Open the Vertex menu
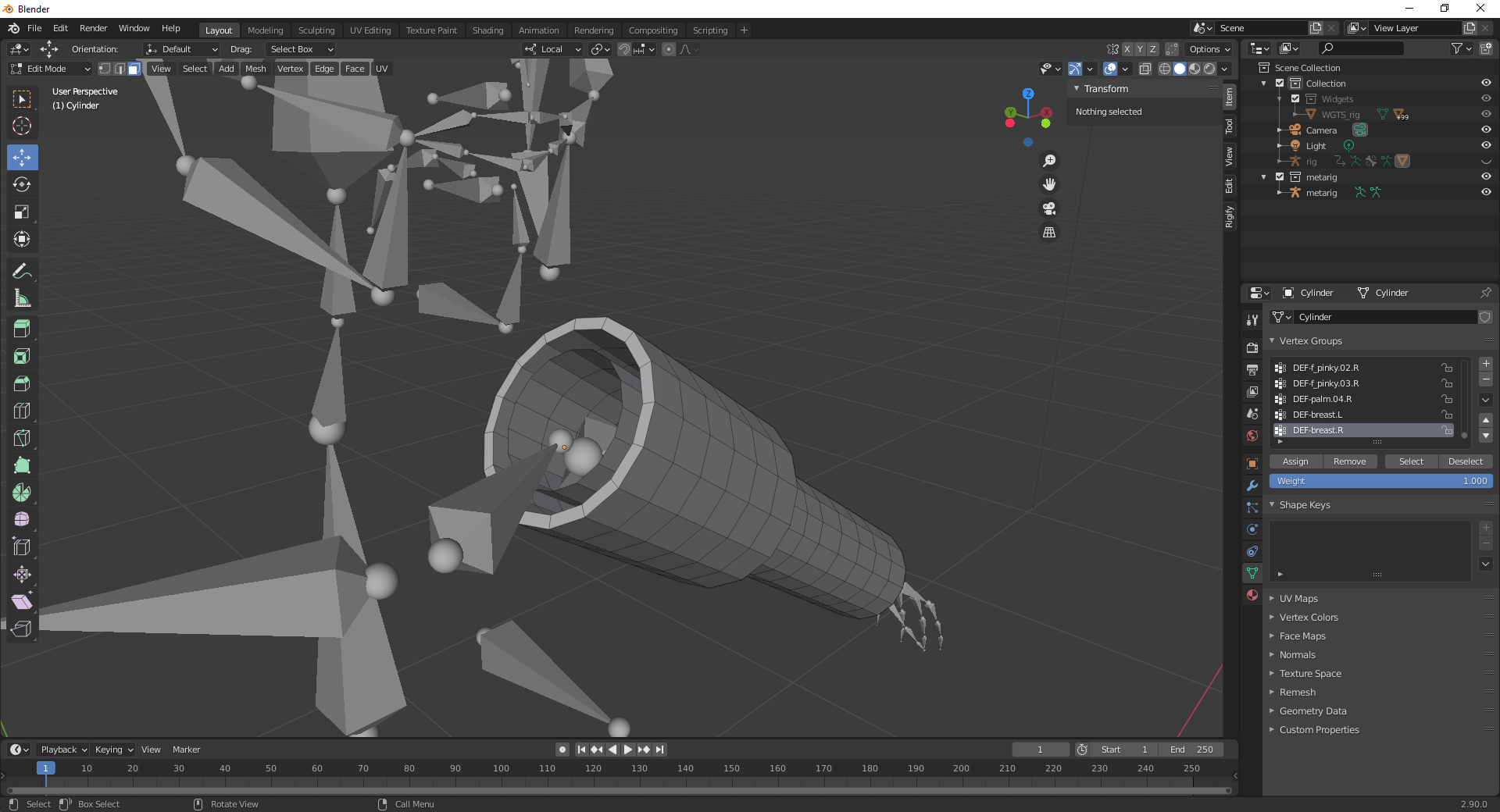Image resolution: width=1500 pixels, height=812 pixels. pos(290,69)
